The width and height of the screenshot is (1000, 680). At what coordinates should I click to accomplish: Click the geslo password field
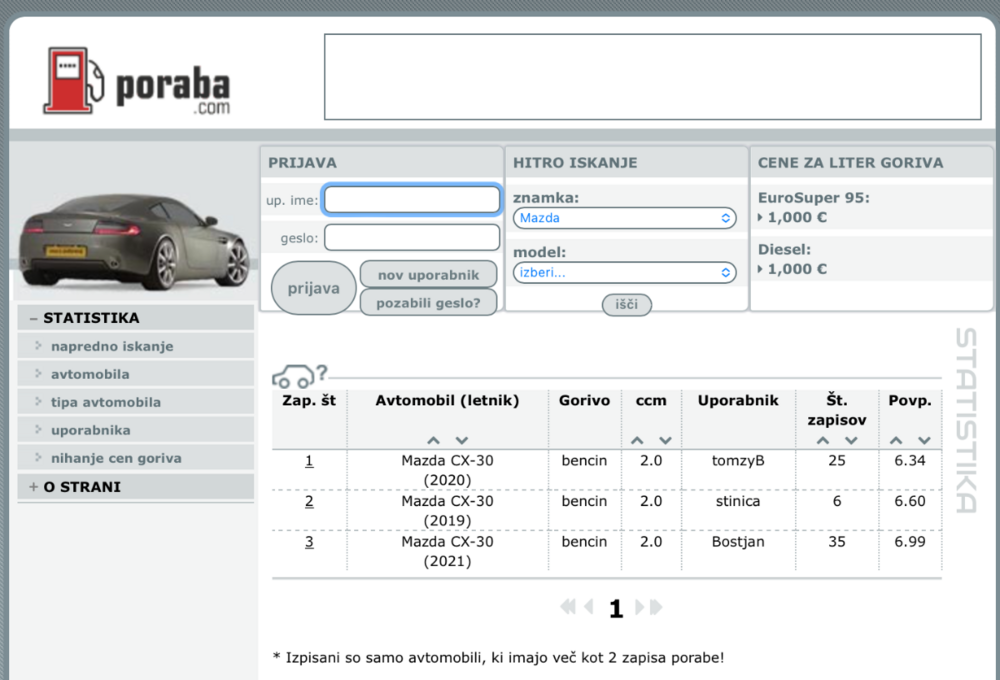(x=412, y=238)
